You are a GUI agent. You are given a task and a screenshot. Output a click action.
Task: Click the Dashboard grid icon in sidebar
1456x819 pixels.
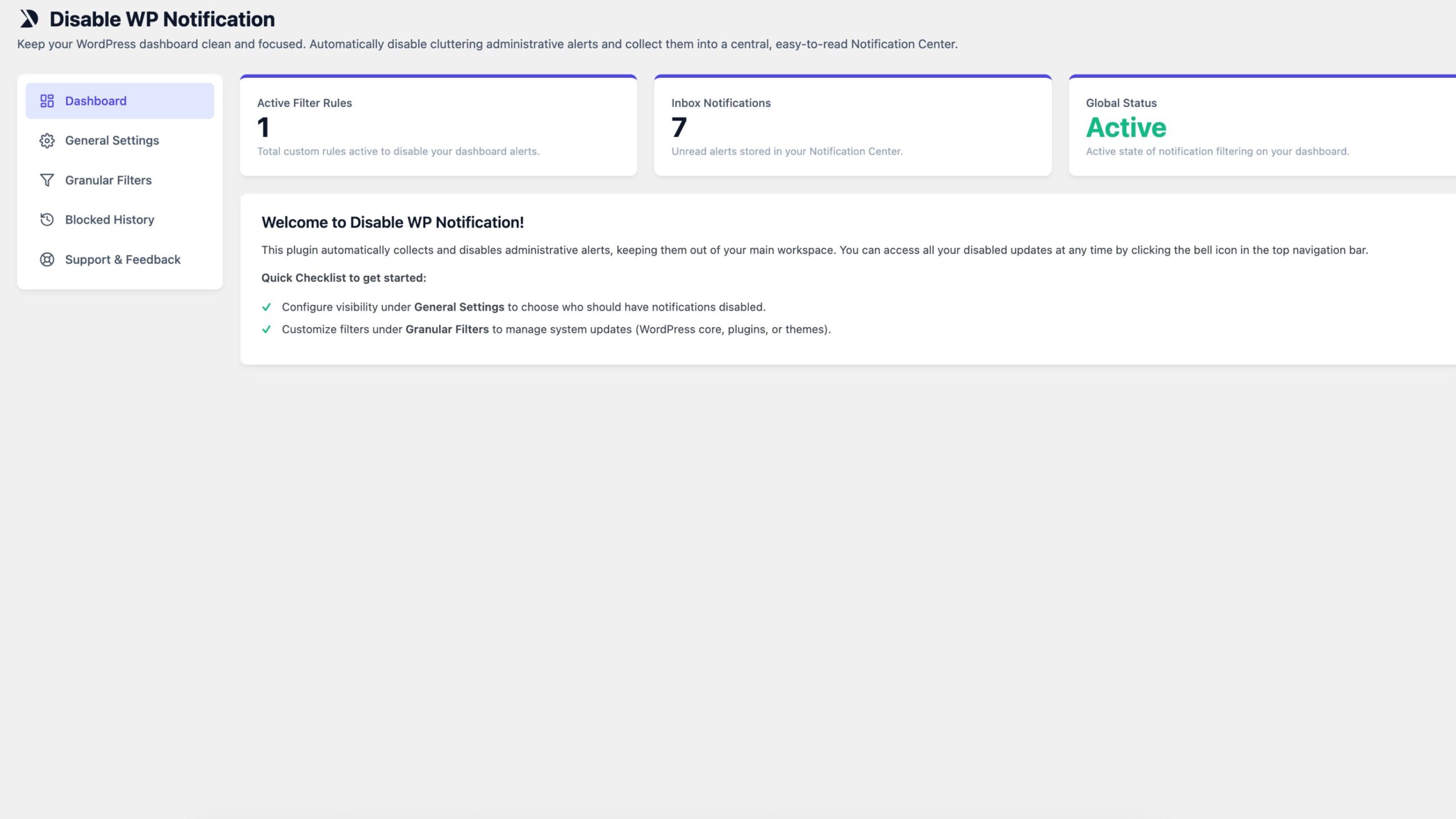click(x=47, y=101)
